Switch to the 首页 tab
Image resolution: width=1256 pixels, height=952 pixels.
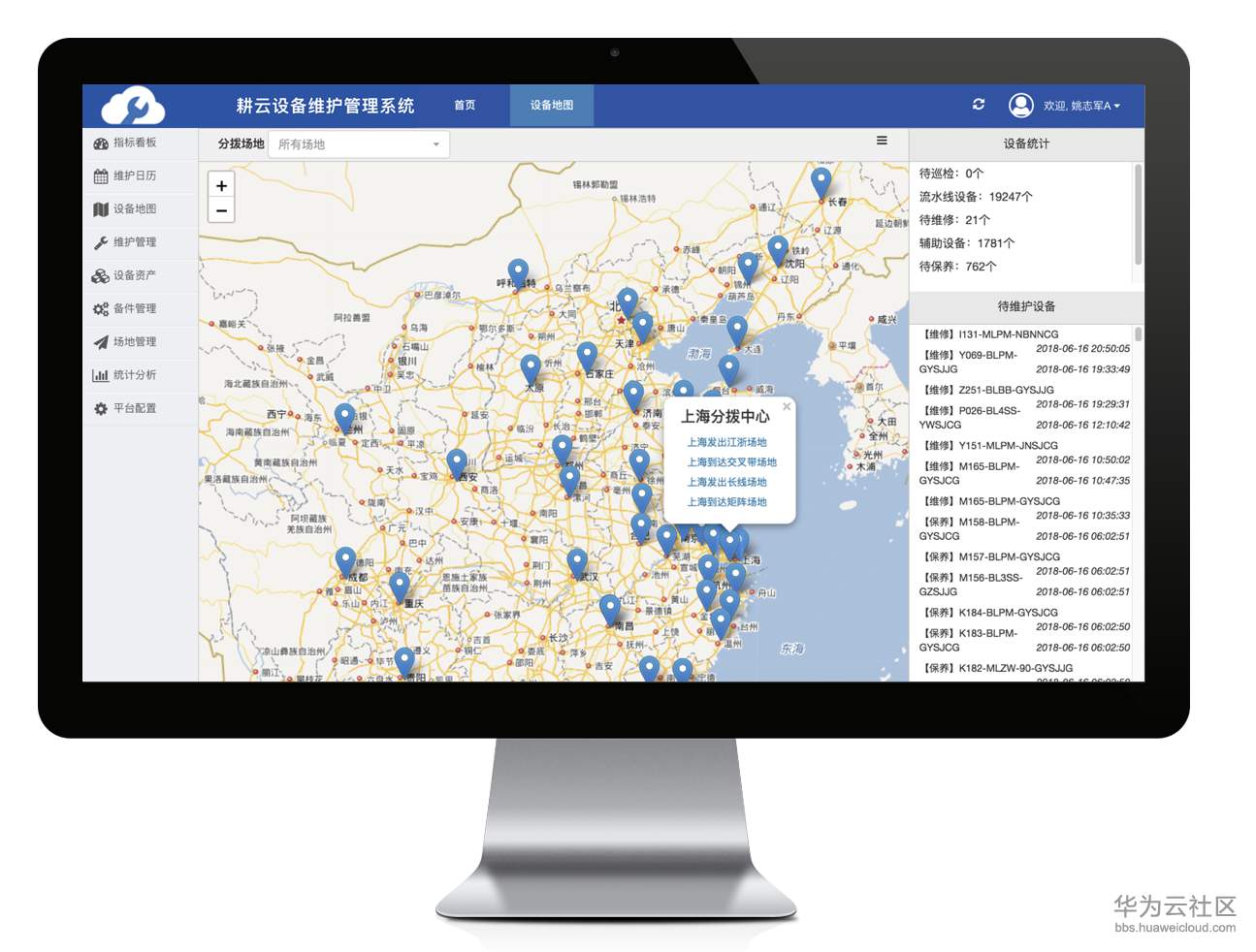point(463,106)
